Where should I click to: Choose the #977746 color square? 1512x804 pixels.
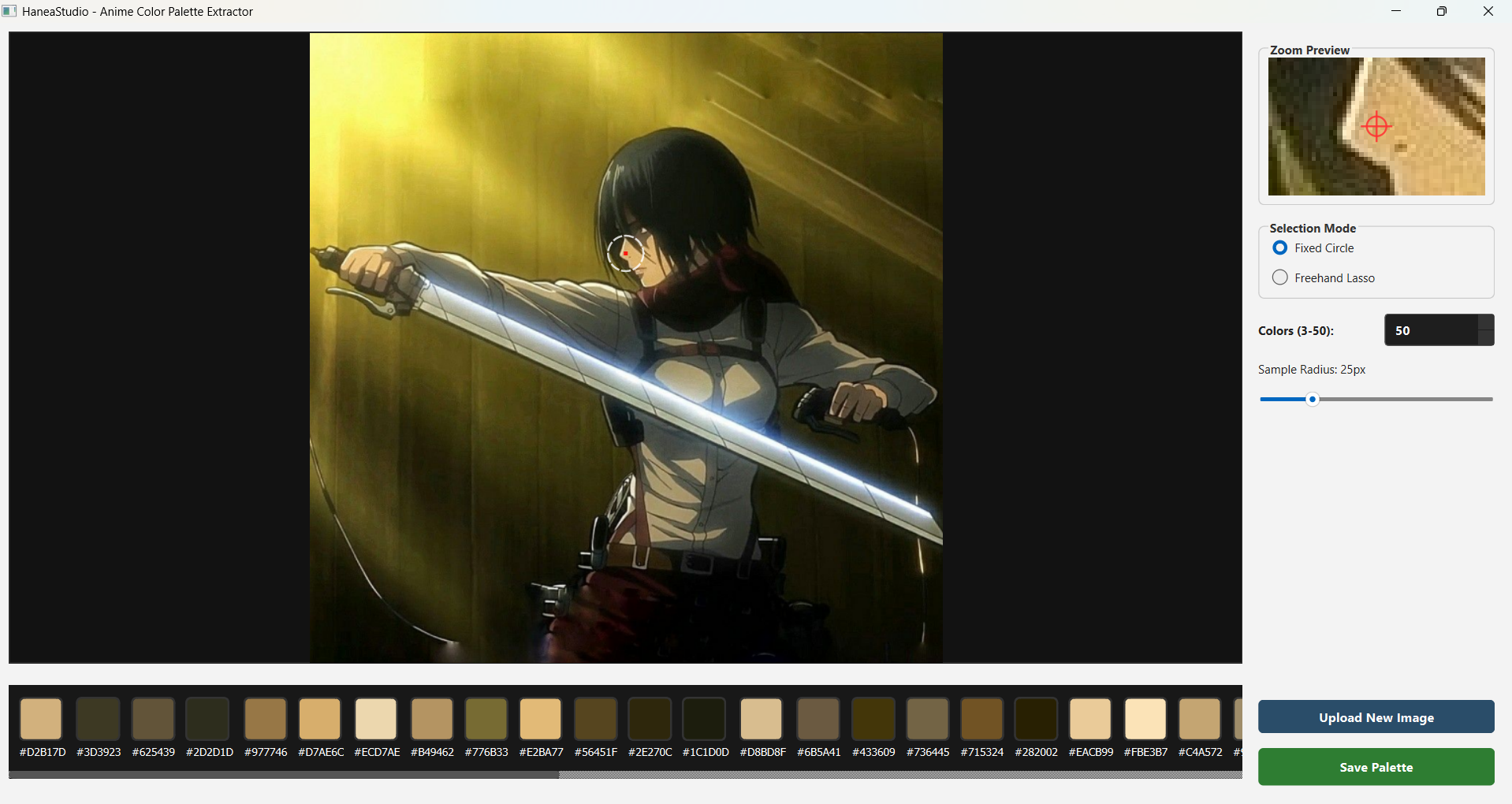[x=265, y=718]
